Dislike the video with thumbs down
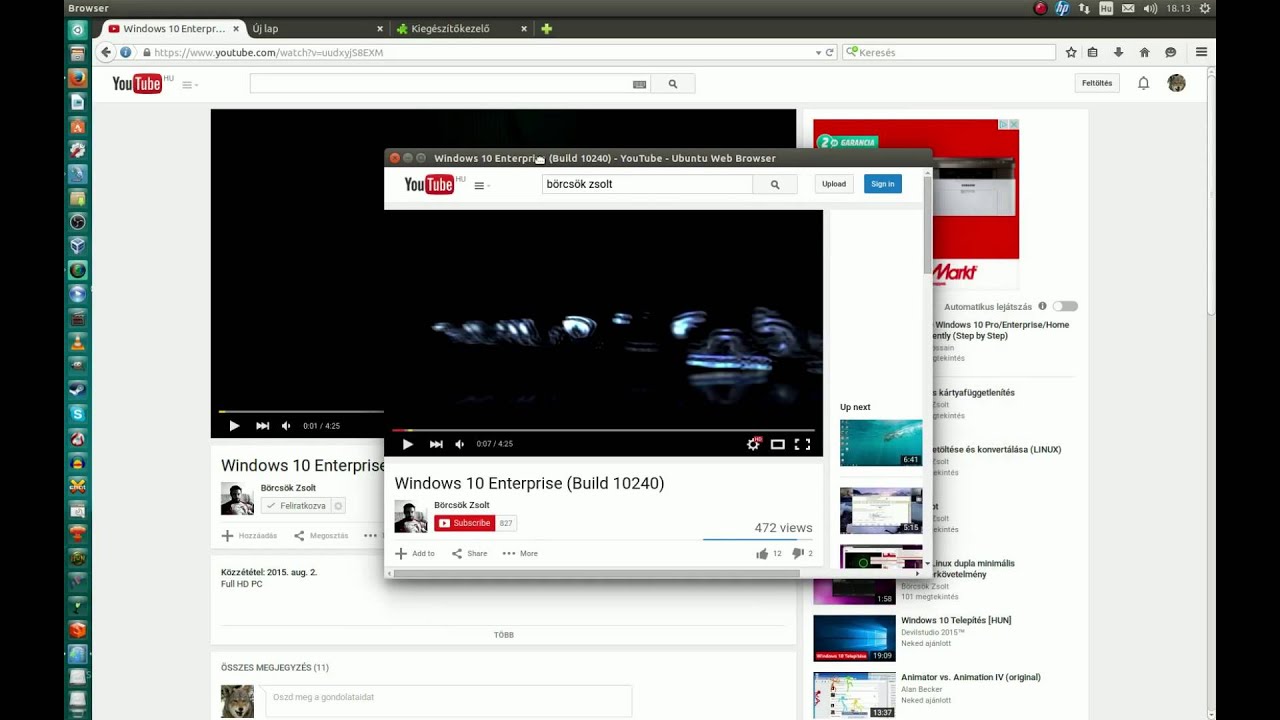This screenshot has height=720, width=1280. click(x=797, y=553)
